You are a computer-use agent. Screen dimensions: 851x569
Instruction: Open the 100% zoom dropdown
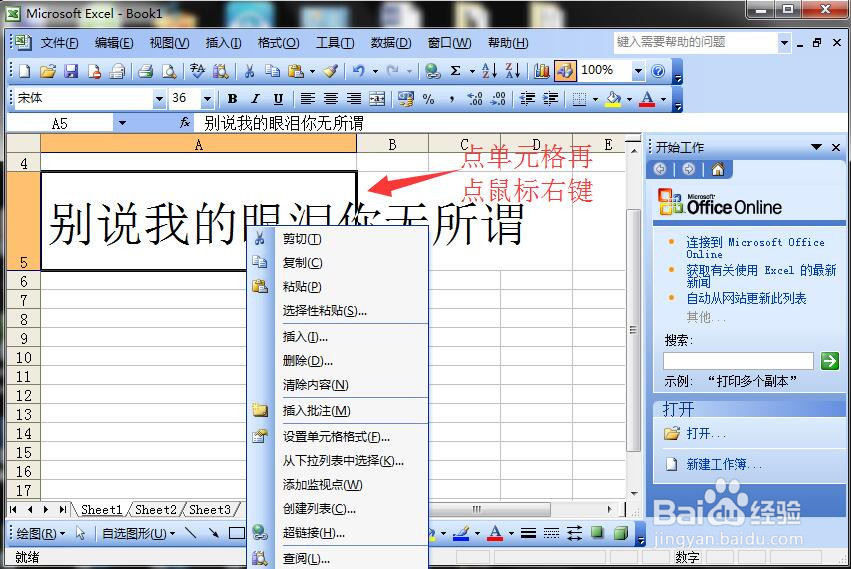(x=638, y=71)
